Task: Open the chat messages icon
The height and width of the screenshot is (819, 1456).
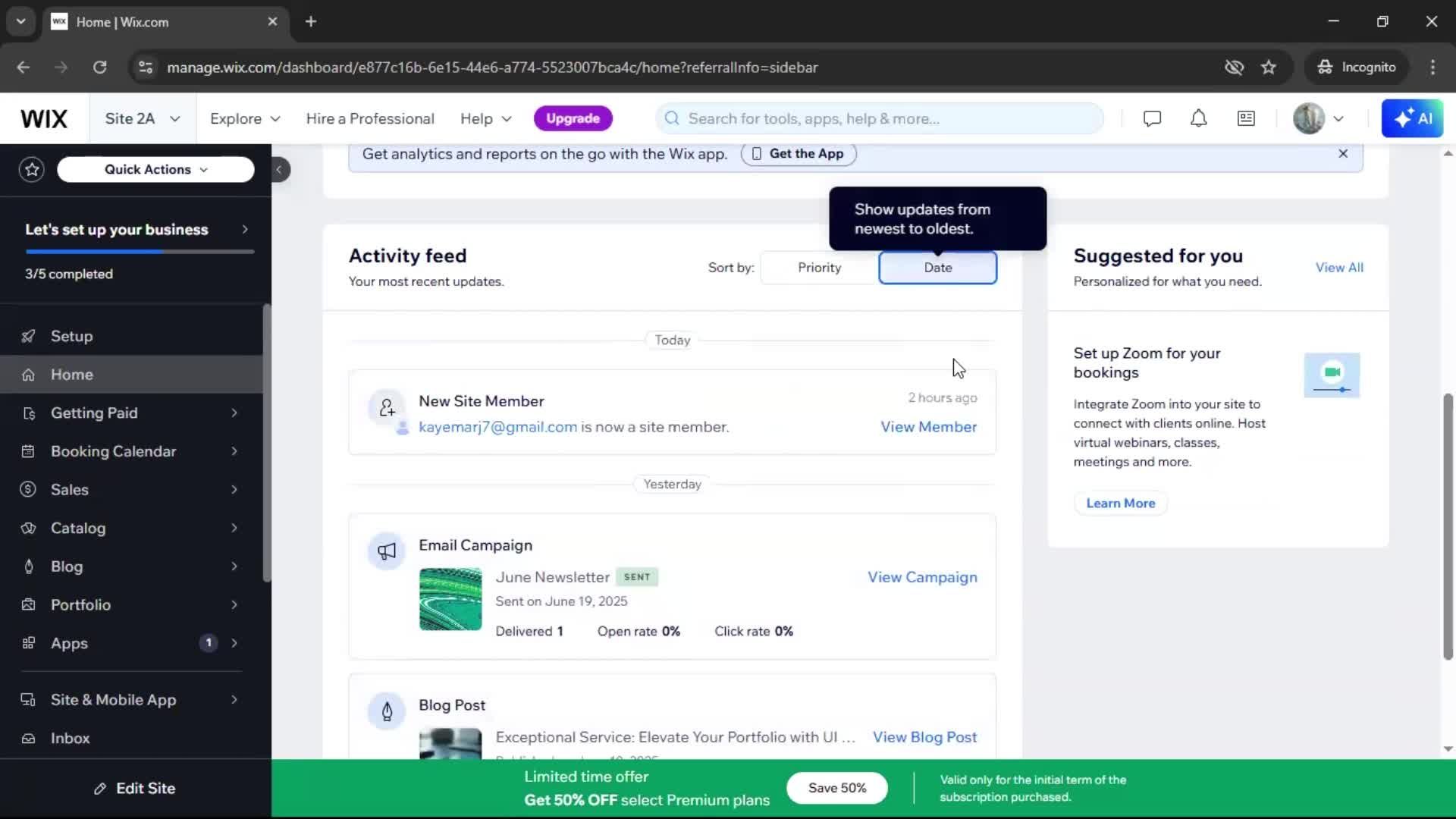Action: [1152, 119]
